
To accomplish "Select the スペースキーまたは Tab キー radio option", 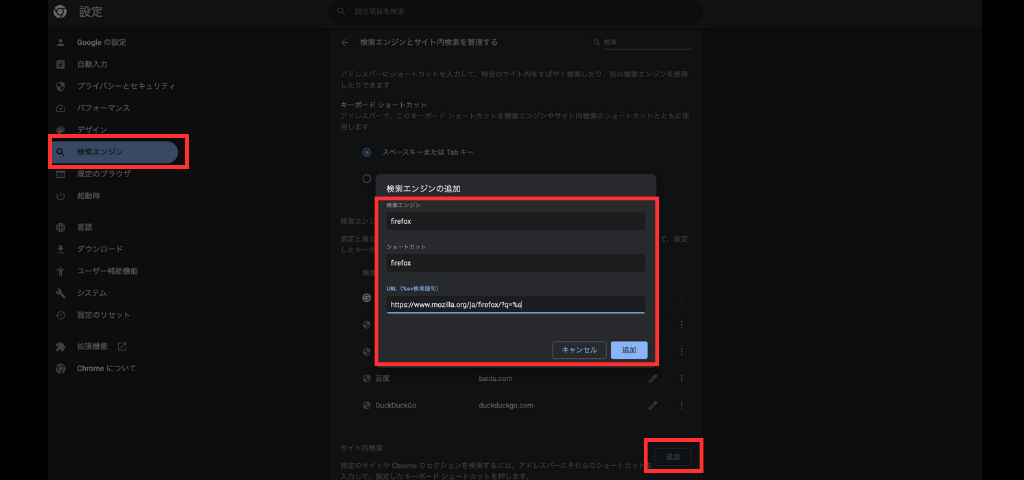I will tap(366, 152).
